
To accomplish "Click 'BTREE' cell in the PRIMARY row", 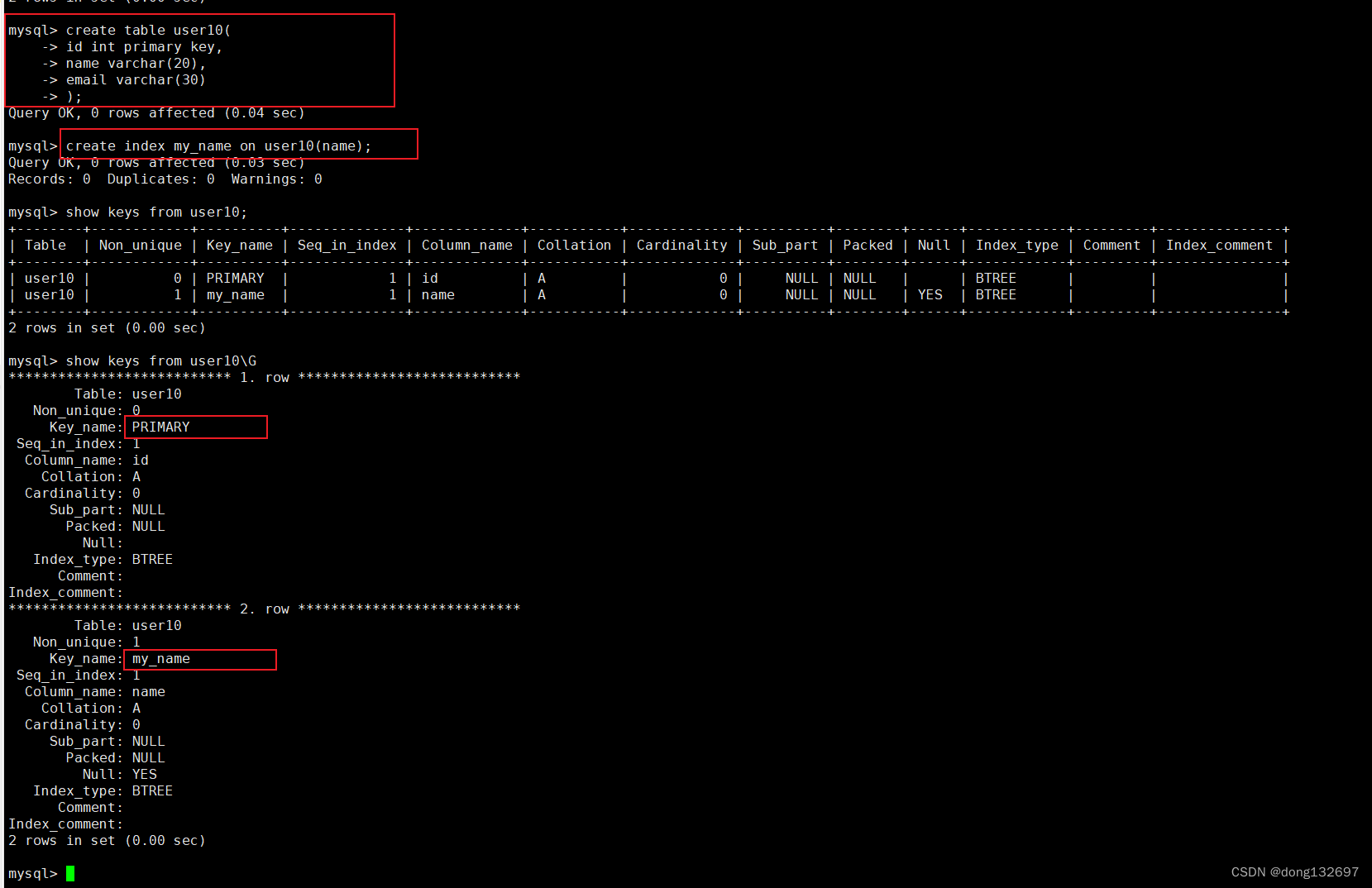I will click(x=997, y=279).
